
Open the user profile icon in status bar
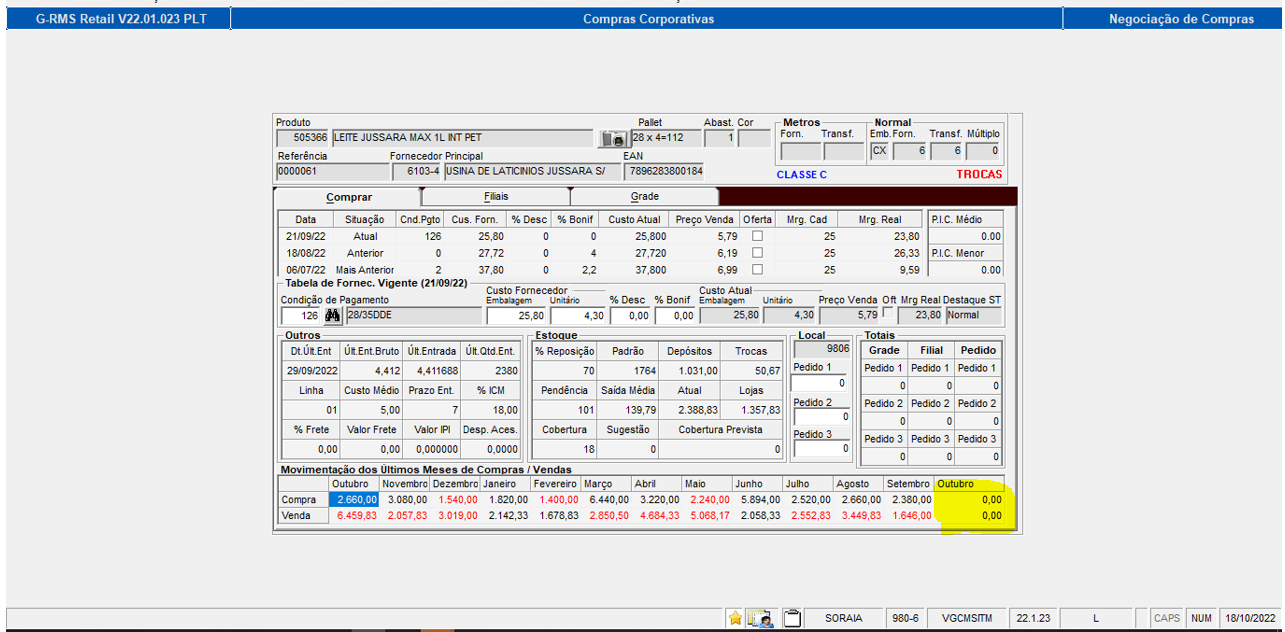click(762, 618)
